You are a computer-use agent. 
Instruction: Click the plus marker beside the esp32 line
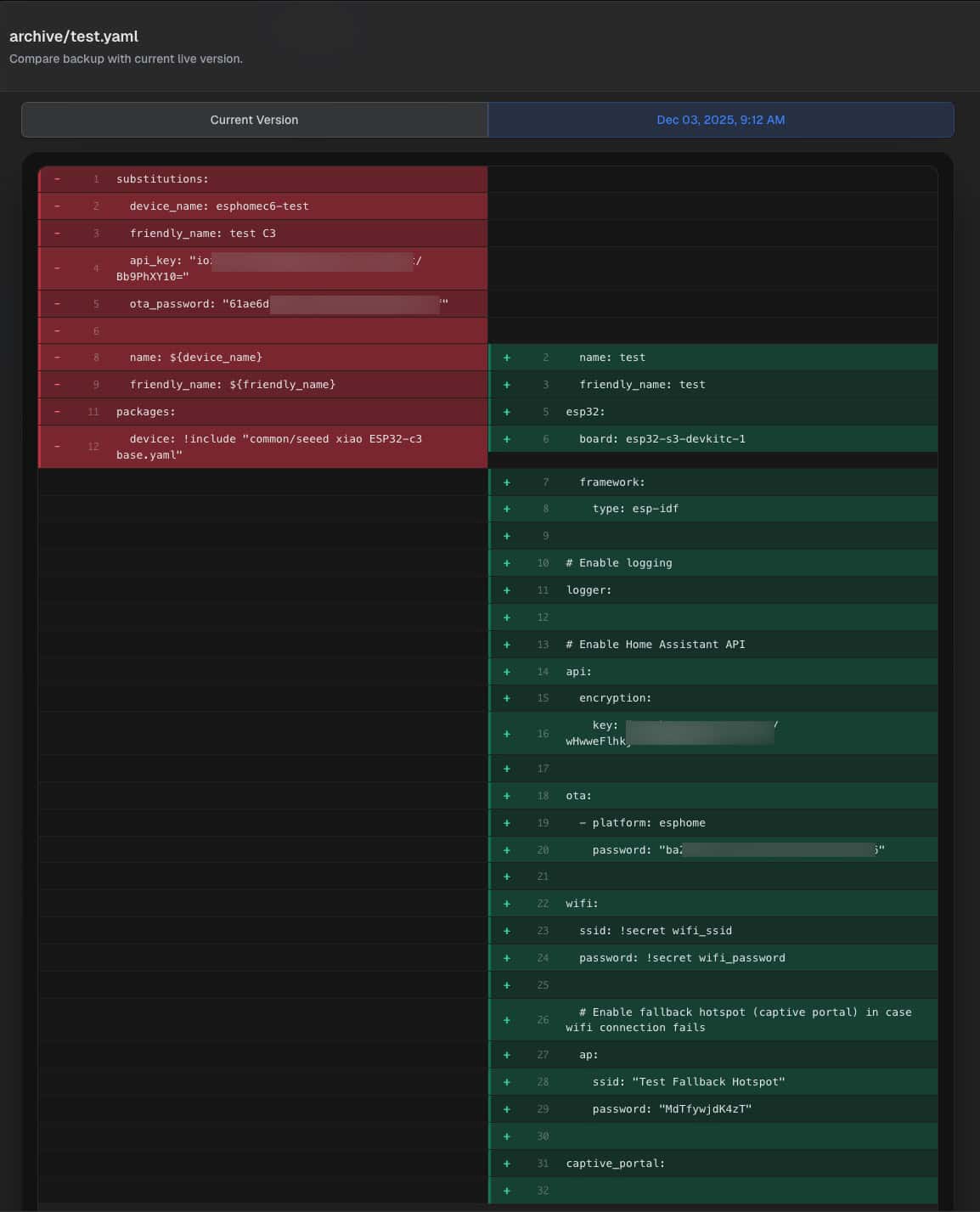507,412
